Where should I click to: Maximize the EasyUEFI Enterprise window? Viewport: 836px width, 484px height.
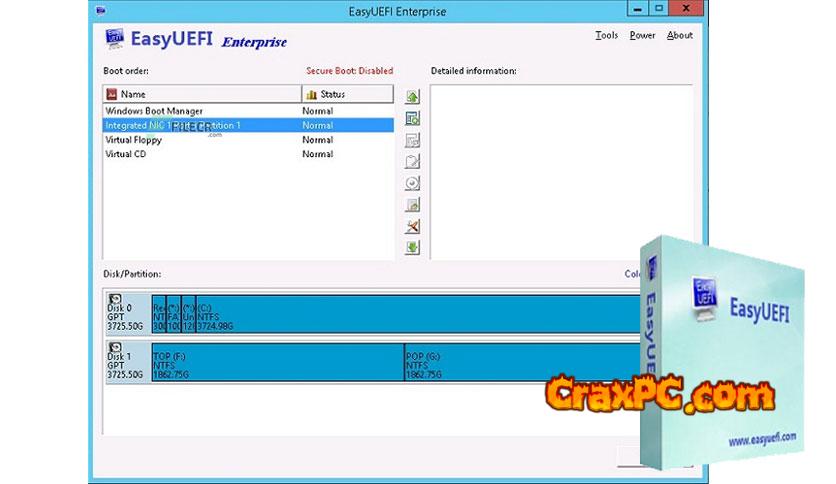coord(659,9)
